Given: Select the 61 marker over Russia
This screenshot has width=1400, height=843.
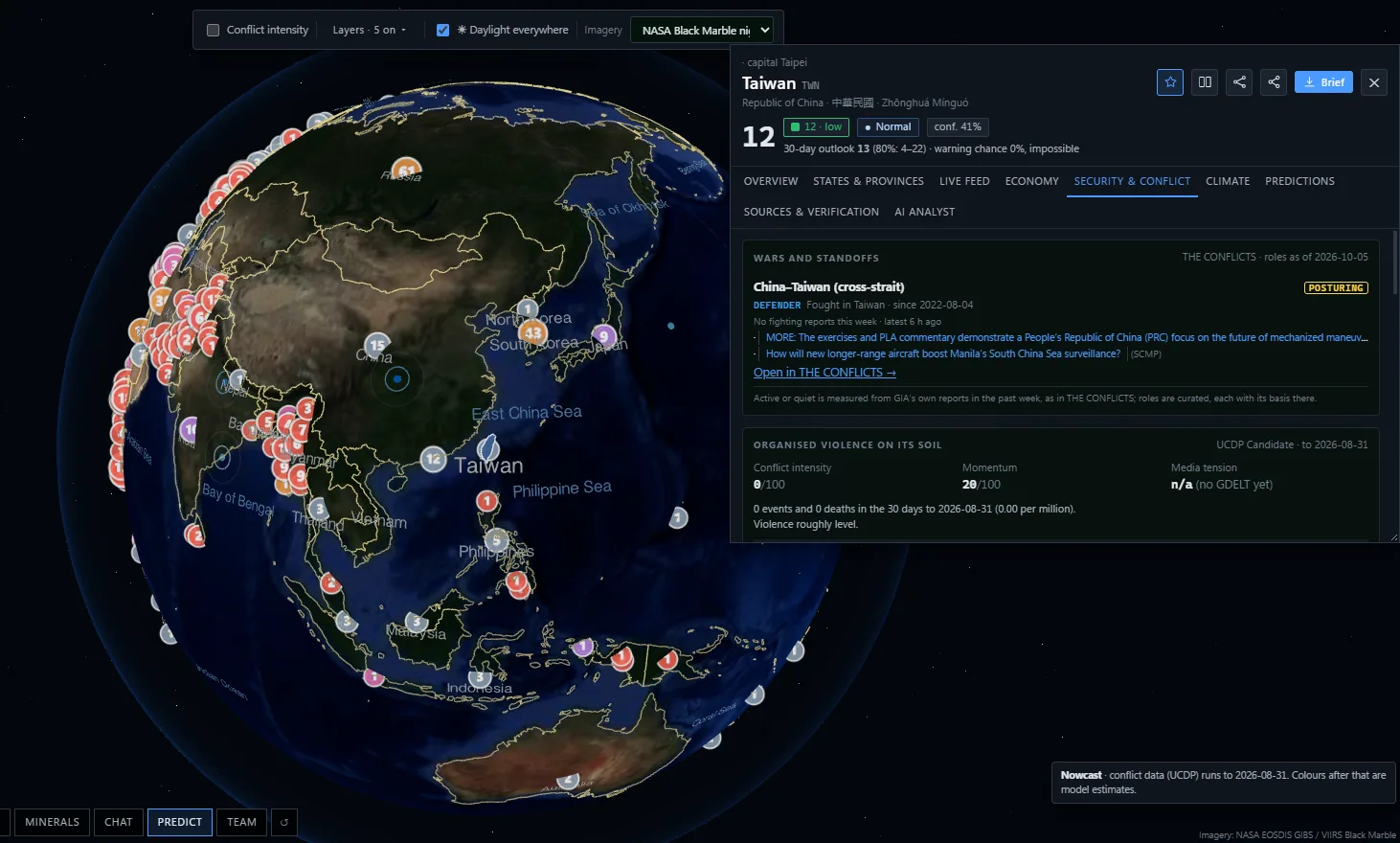Looking at the screenshot, I should tap(407, 170).
